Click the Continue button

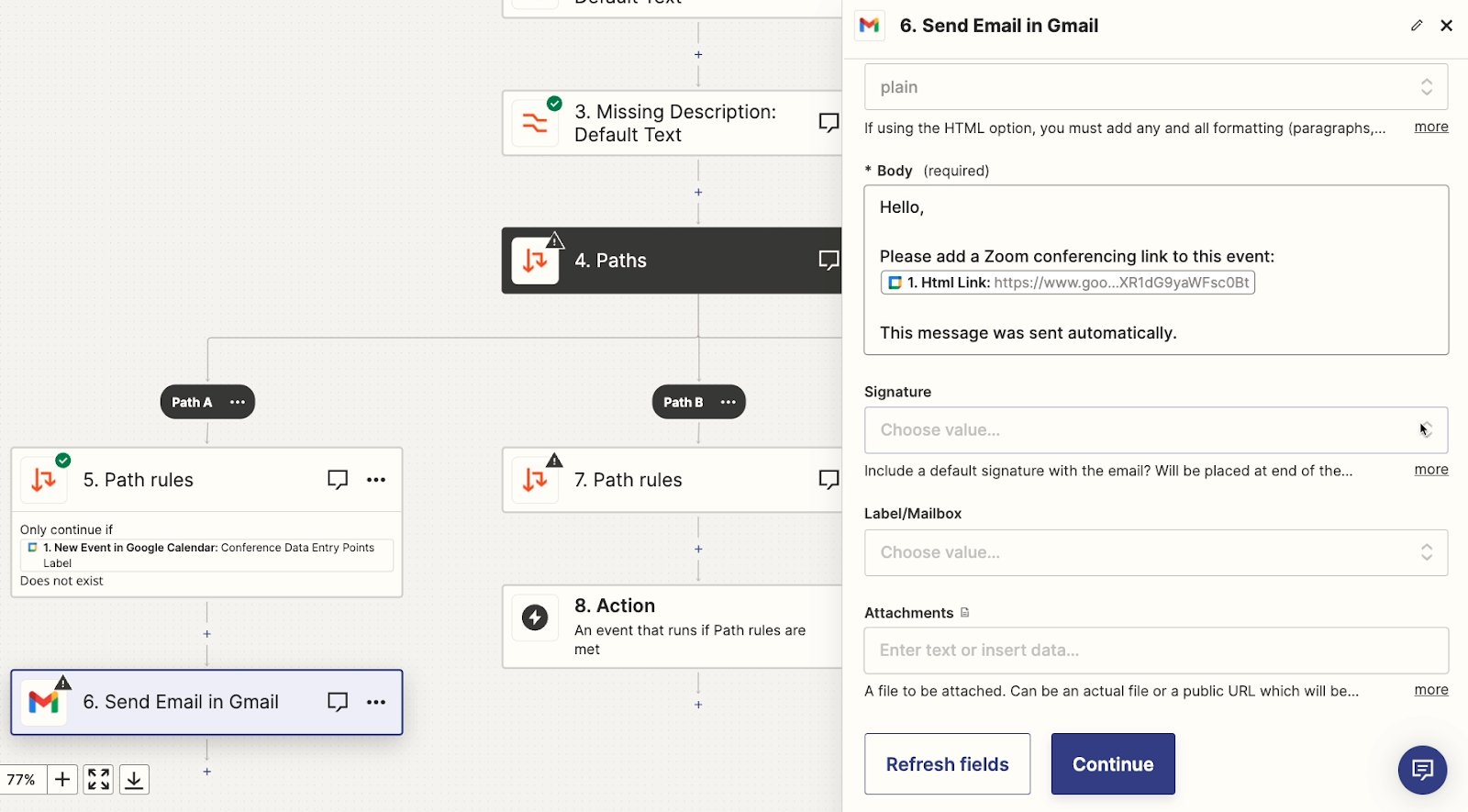pos(1113,763)
